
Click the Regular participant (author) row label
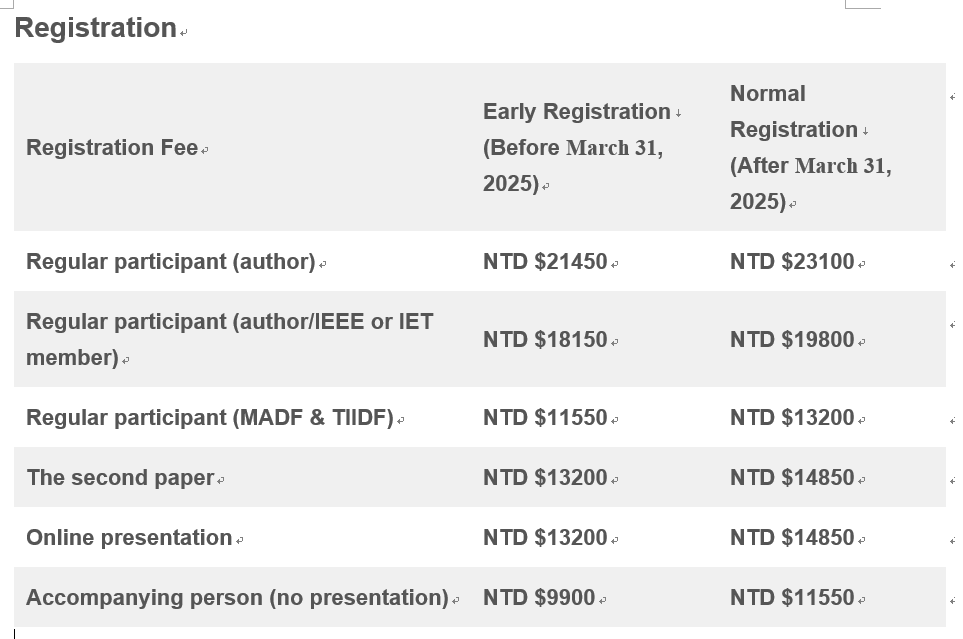pyautogui.click(x=171, y=262)
